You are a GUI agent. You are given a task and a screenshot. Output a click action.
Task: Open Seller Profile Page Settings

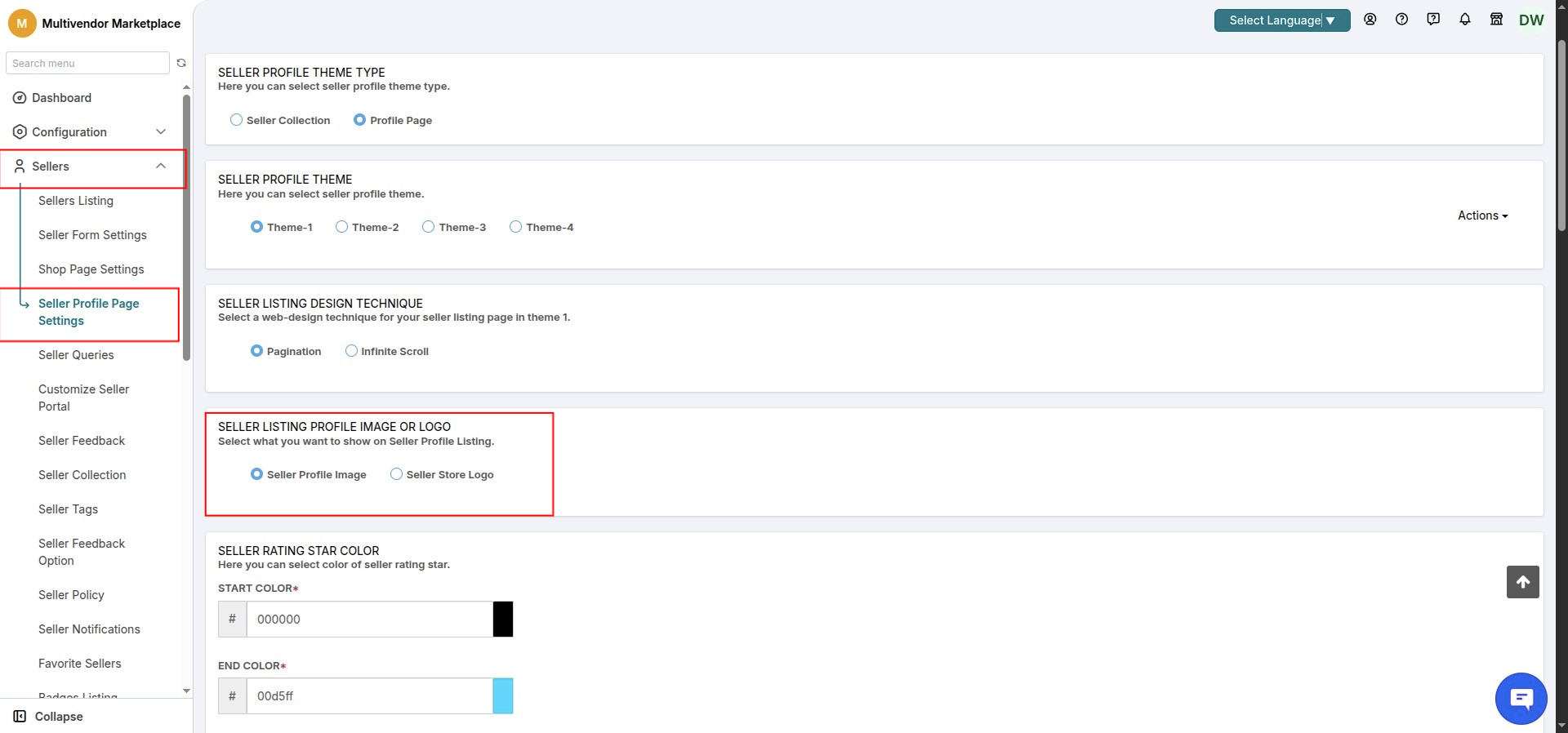point(88,312)
